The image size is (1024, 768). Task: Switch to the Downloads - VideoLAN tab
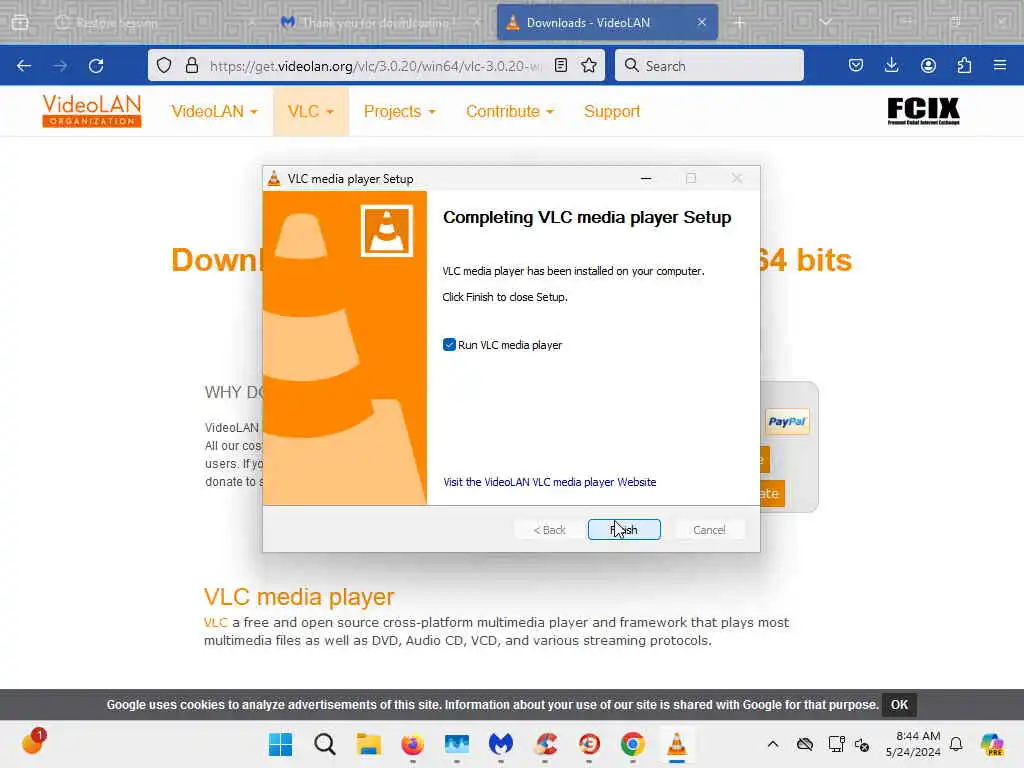(607, 22)
